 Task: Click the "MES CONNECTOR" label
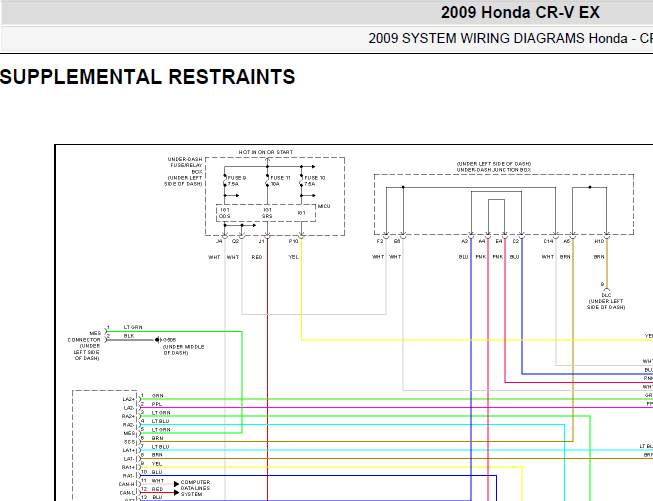85,336
